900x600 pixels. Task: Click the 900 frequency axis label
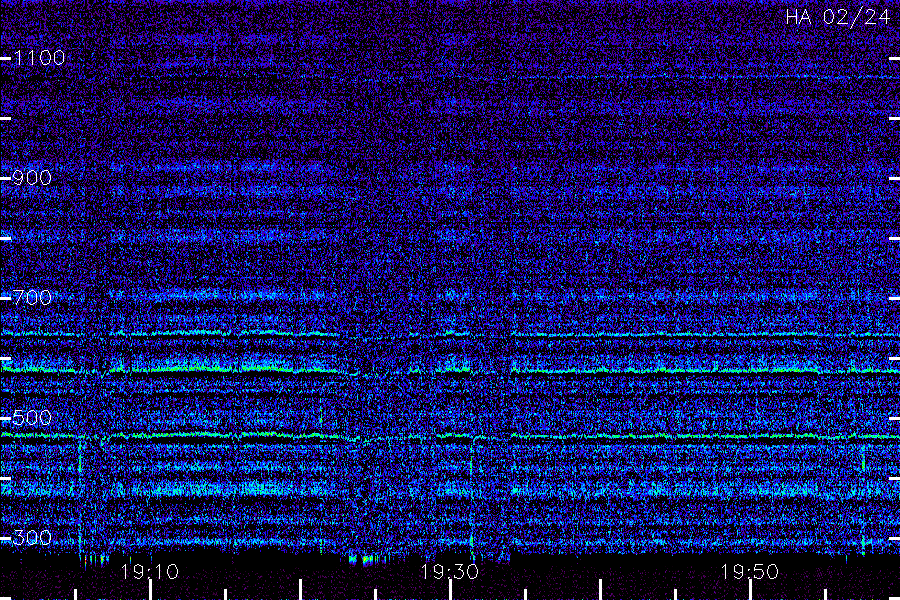[x=32, y=178]
